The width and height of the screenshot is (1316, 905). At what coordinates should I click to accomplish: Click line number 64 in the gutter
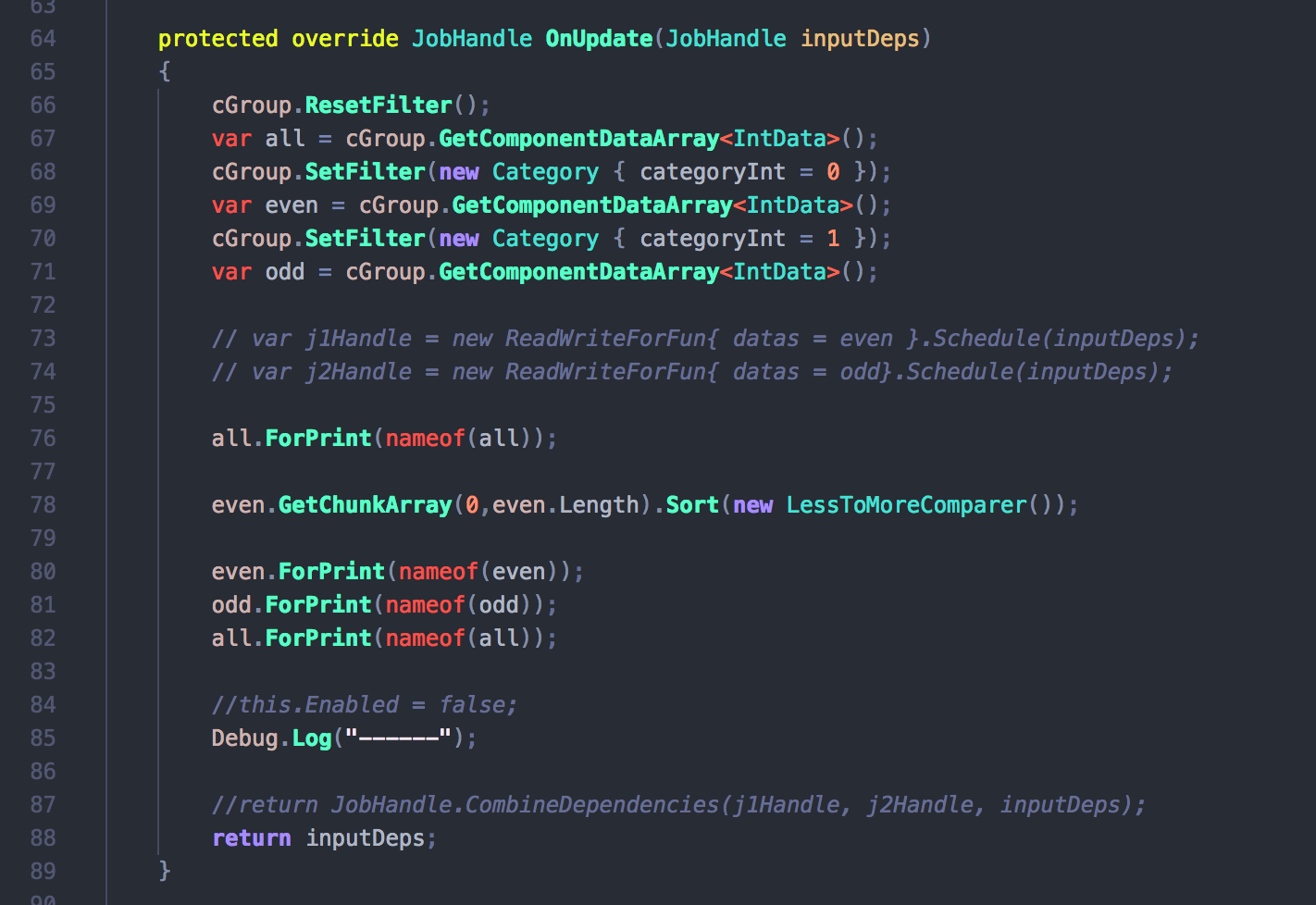coord(43,39)
